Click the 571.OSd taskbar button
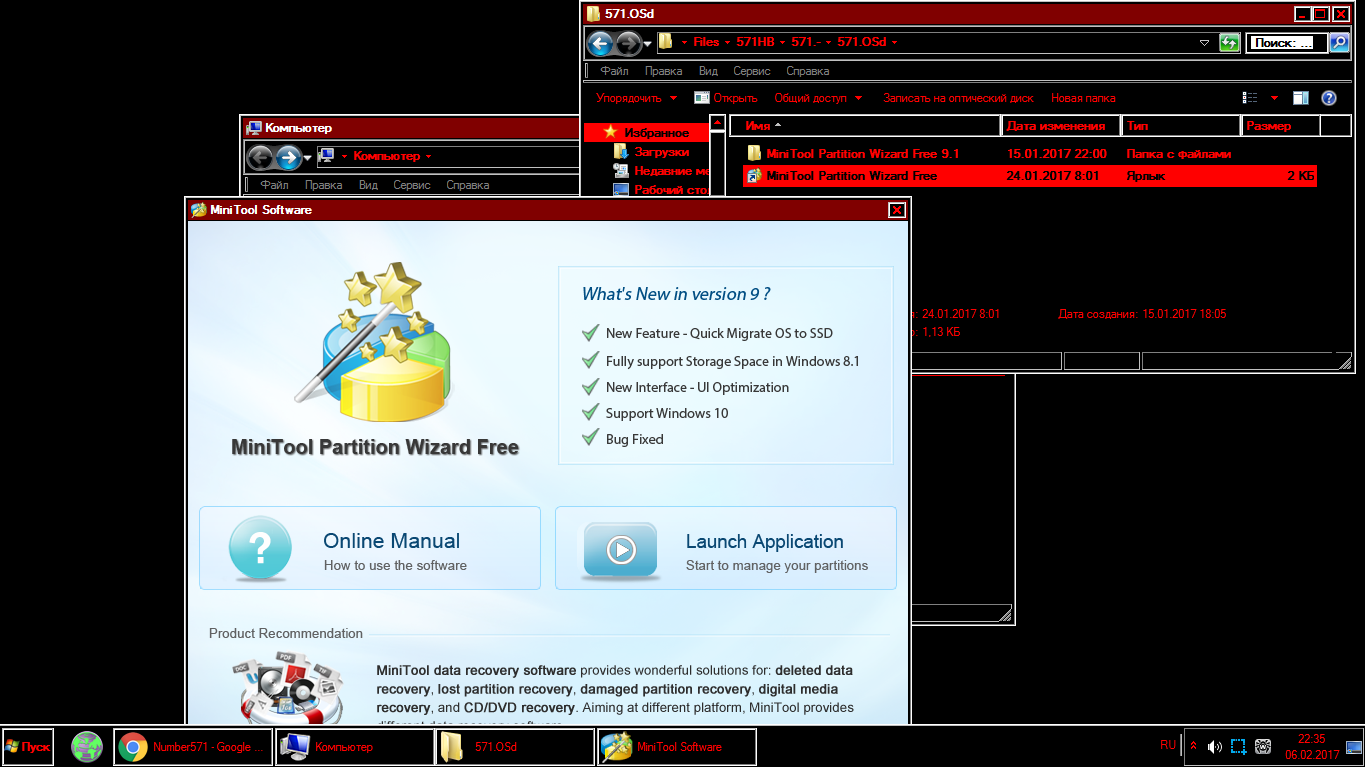This screenshot has height=767, width=1365. pos(514,747)
